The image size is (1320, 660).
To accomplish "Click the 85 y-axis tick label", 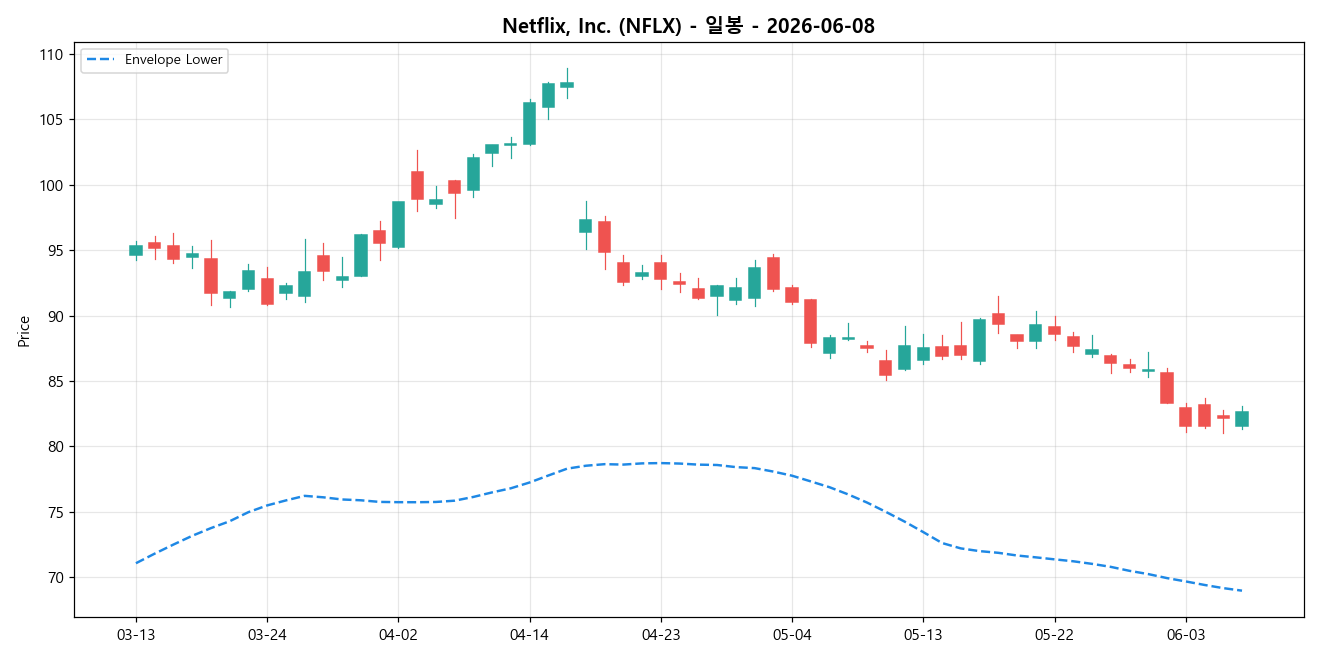I will (57, 382).
